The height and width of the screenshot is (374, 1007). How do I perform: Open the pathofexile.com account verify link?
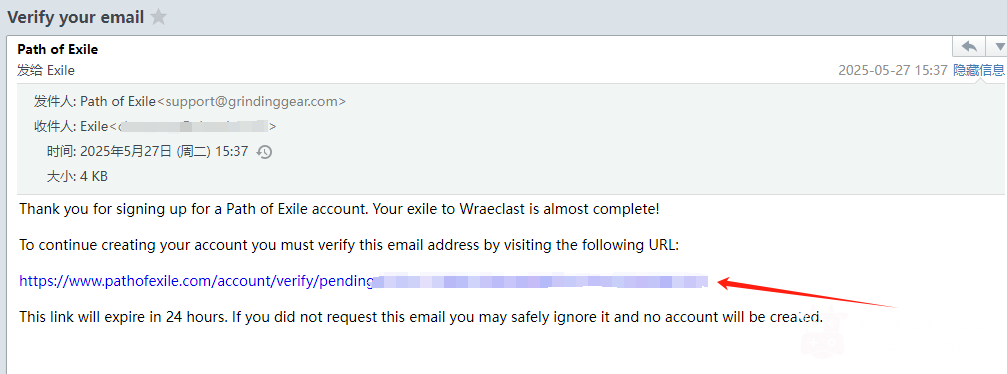click(x=363, y=281)
